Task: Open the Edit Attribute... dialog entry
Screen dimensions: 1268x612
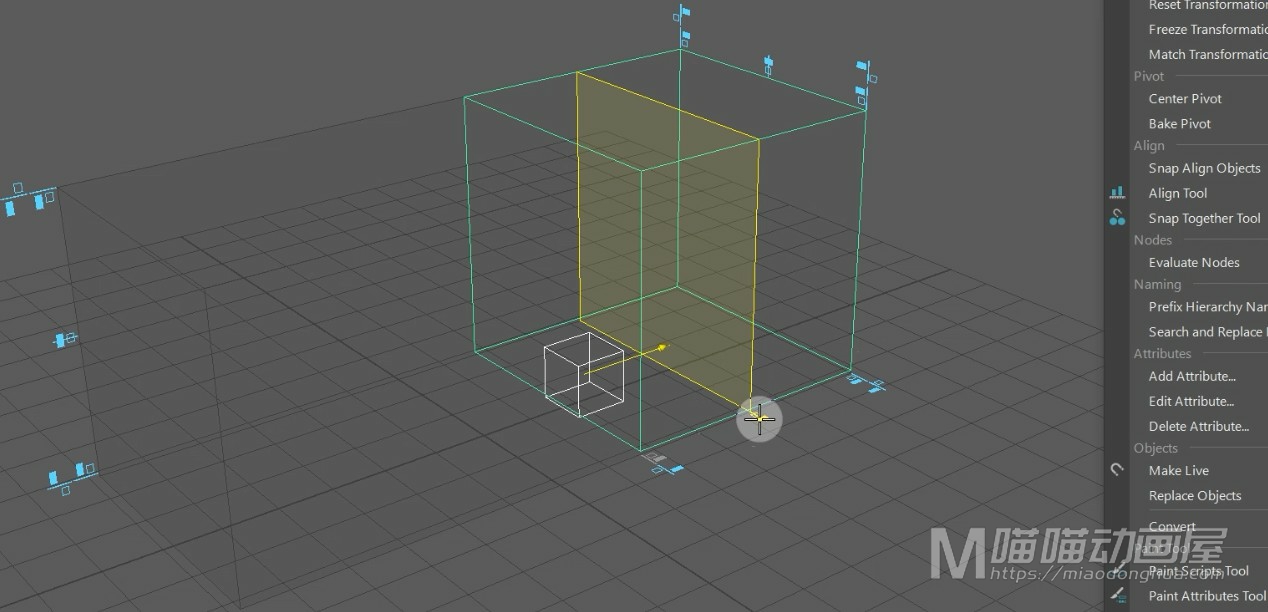Action: tap(1191, 401)
